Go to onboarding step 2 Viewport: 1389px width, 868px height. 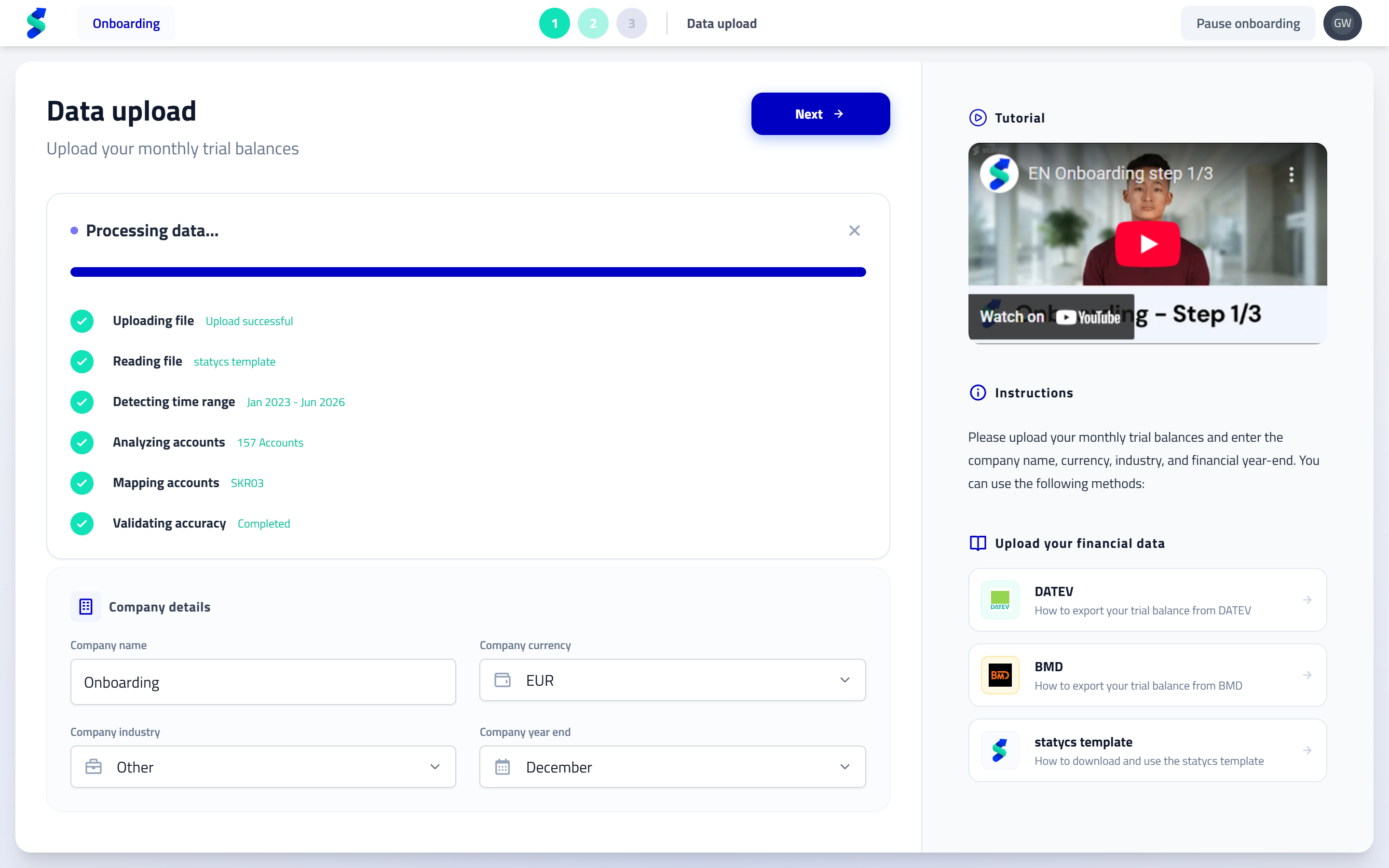(593, 24)
